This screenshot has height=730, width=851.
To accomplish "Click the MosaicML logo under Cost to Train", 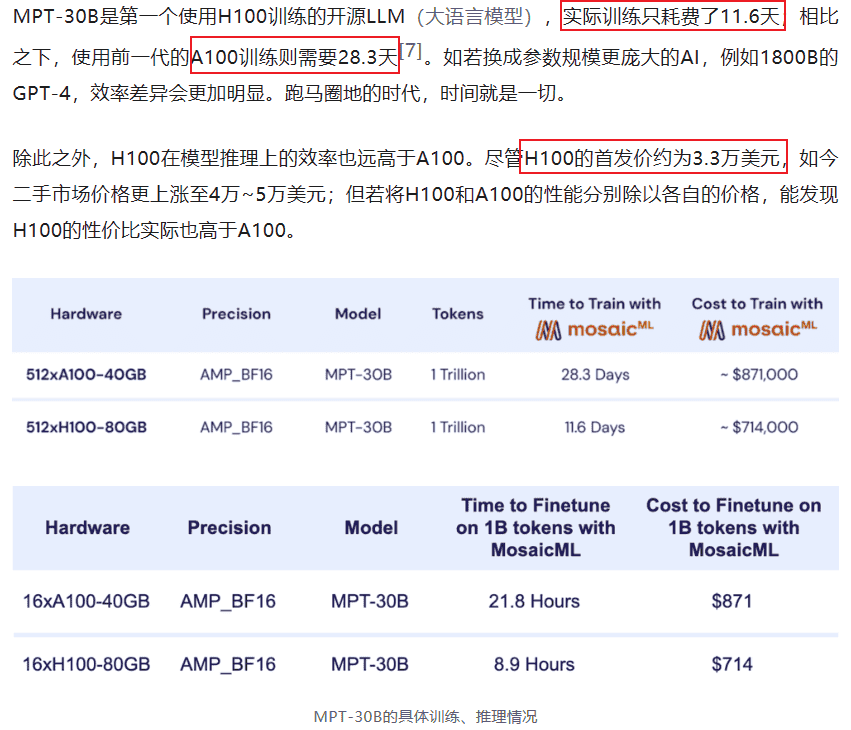I will click(757, 329).
